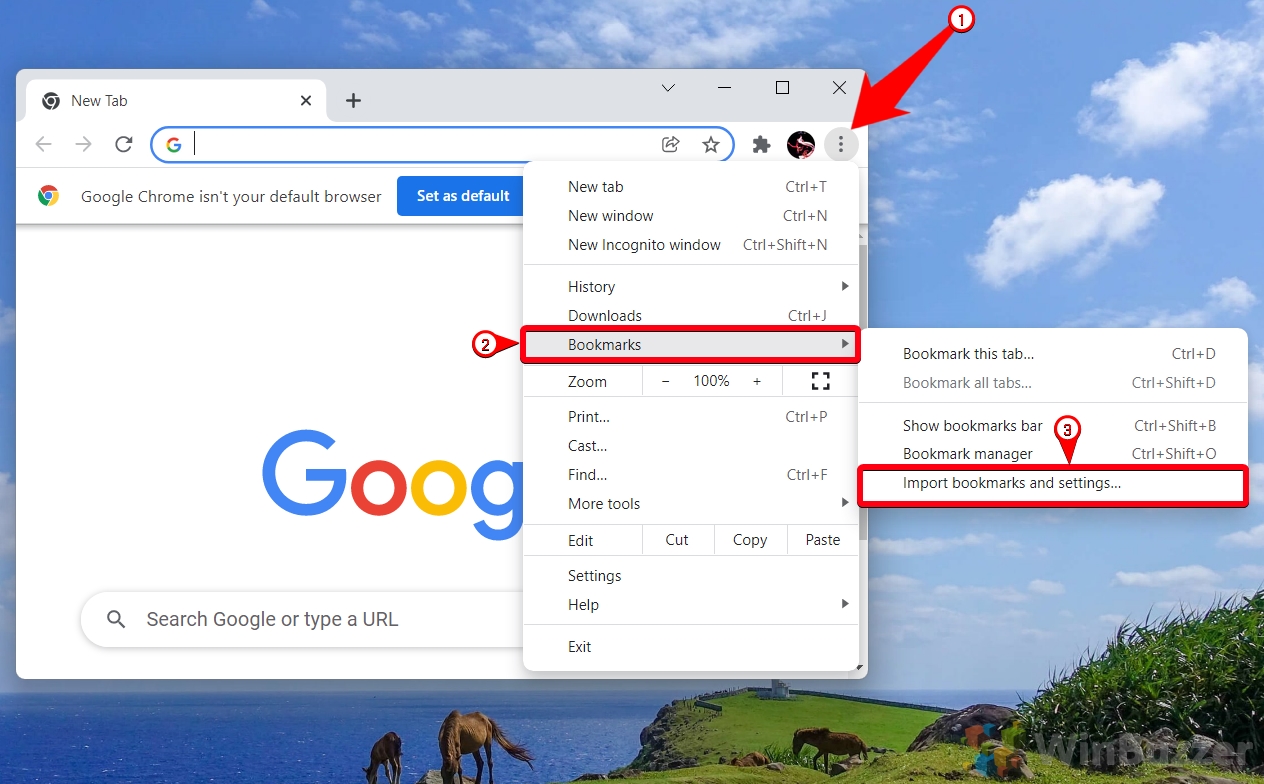1264x784 pixels.
Task: Open the Extensions puzzle icon
Action: (760, 144)
